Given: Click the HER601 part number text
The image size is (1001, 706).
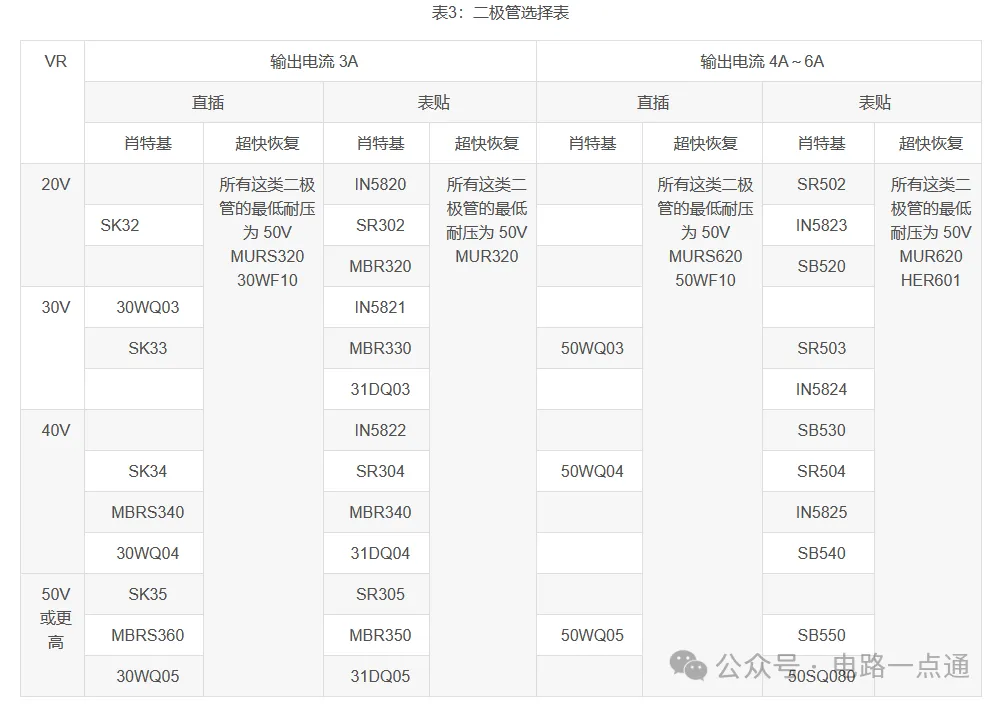Looking at the screenshot, I should click(x=931, y=280).
